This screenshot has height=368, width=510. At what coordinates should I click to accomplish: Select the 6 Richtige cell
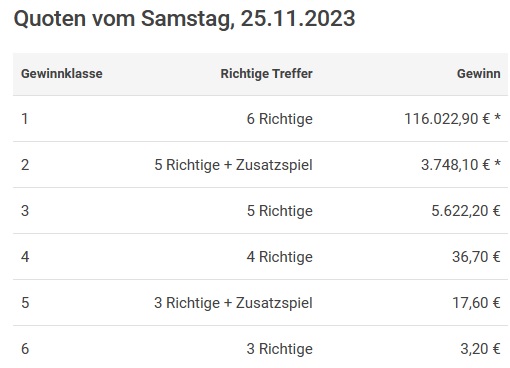click(280, 119)
